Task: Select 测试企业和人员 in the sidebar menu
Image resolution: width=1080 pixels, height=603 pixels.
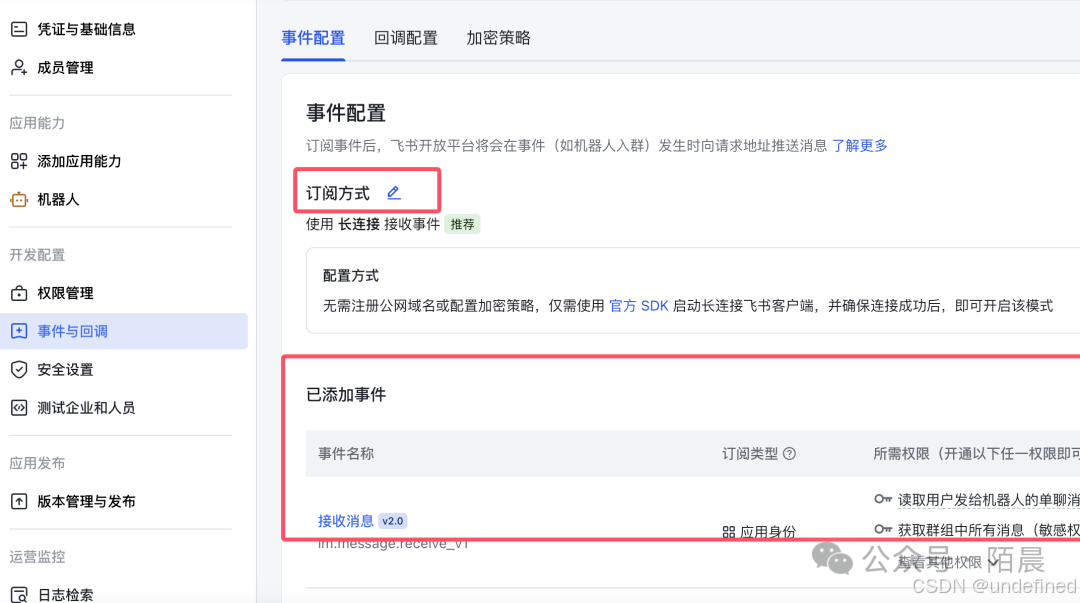Action: [82, 407]
